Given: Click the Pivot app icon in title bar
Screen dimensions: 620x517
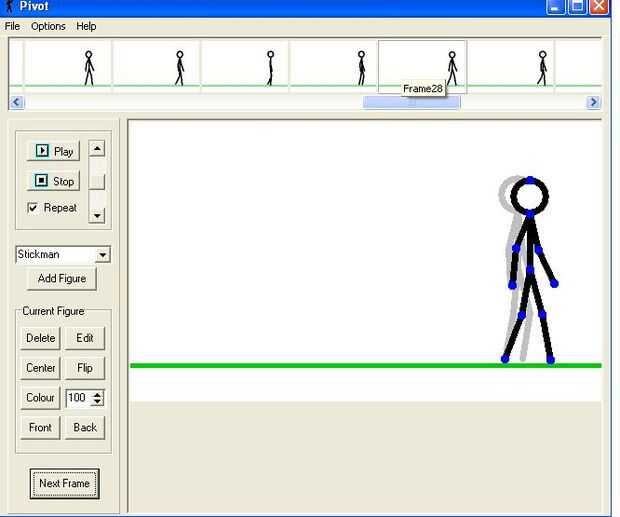Looking at the screenshot, I should (9, 6).
